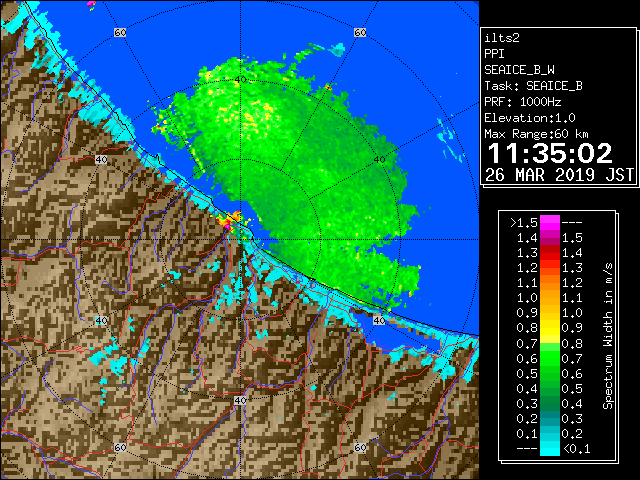This screenshot has width=640, height=480.
Task: Click the "40" range label at the top of the green echo
Action: [240, 79]
